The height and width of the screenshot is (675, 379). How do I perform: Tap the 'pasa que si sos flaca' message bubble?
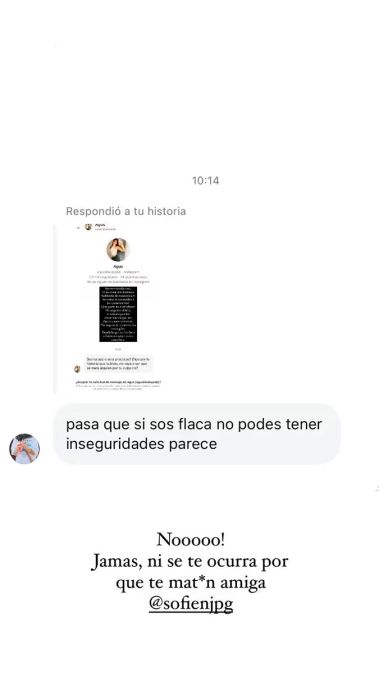tap(197, 434)
